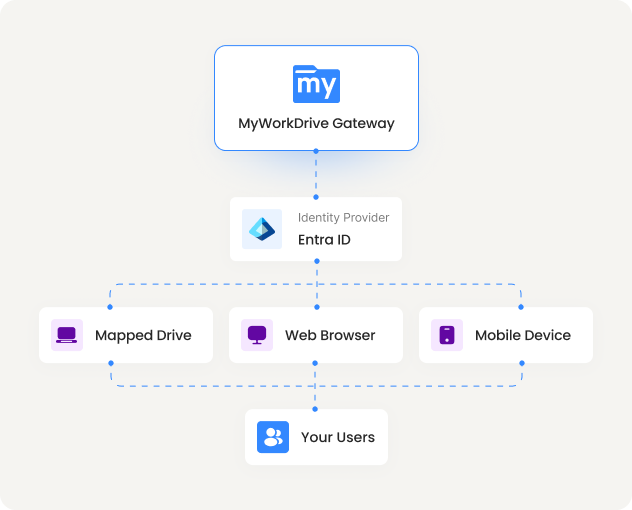Click the Your Users people icon
This screenshot has height=510, width=632.
pyautogui.click(x=273, y=437)
